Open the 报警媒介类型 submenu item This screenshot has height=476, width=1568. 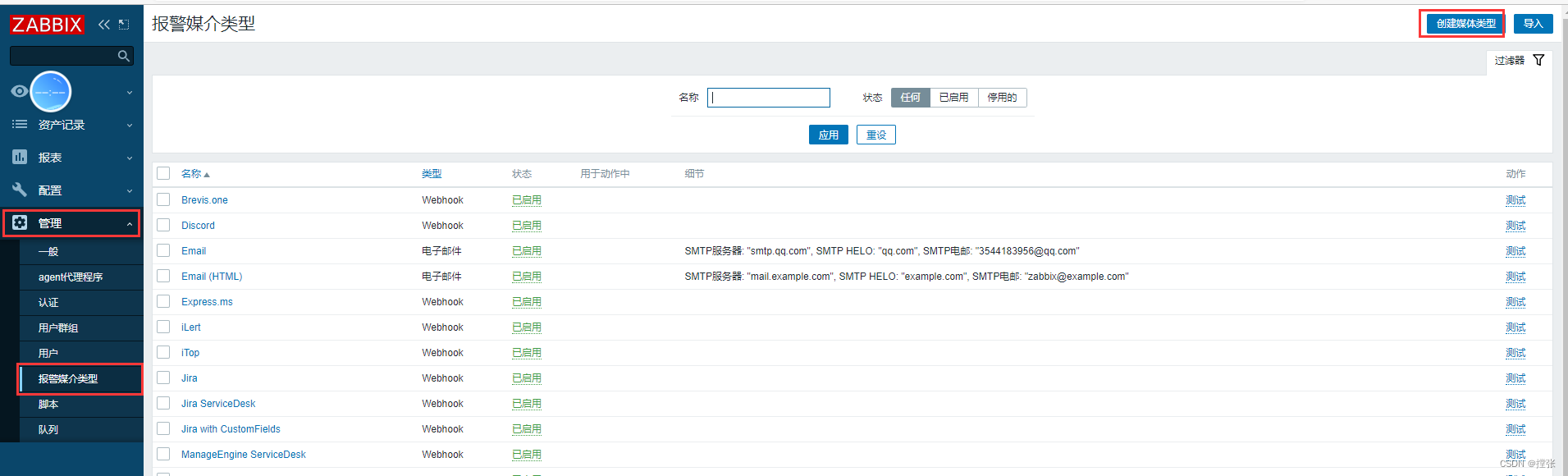point(81,379)
